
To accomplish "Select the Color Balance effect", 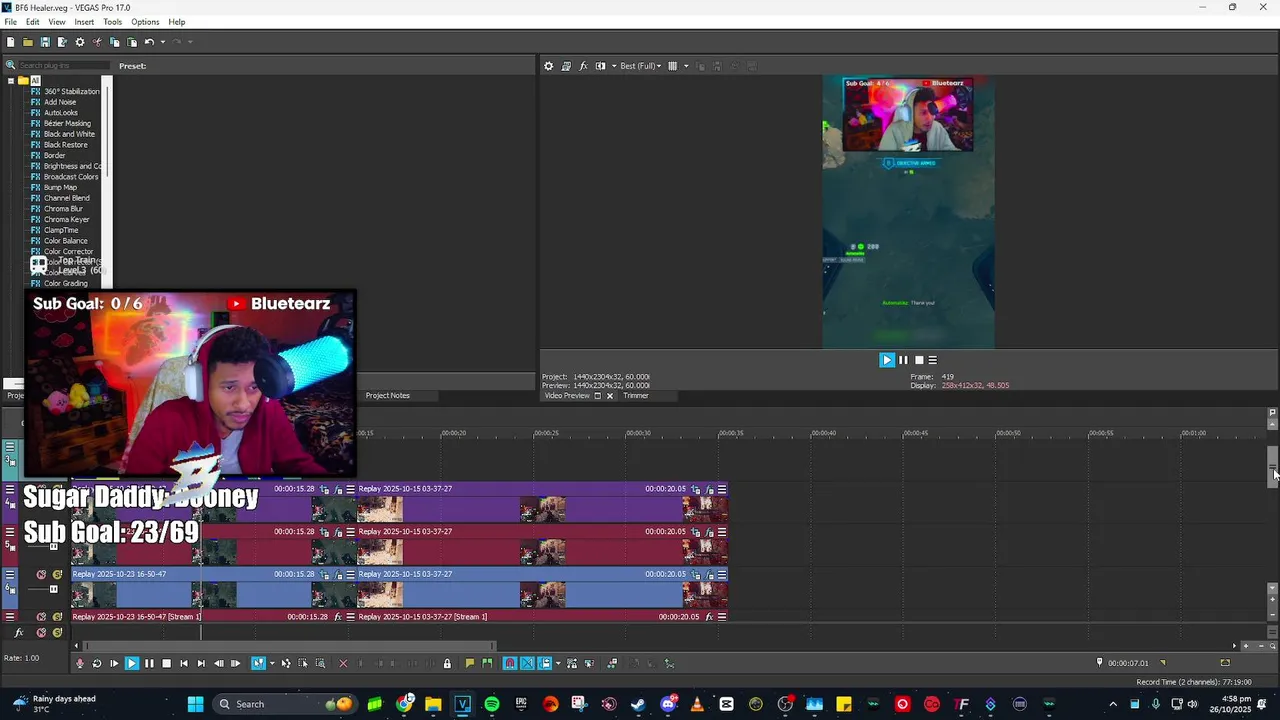I will pyautogui.click(x=66, y=241).
